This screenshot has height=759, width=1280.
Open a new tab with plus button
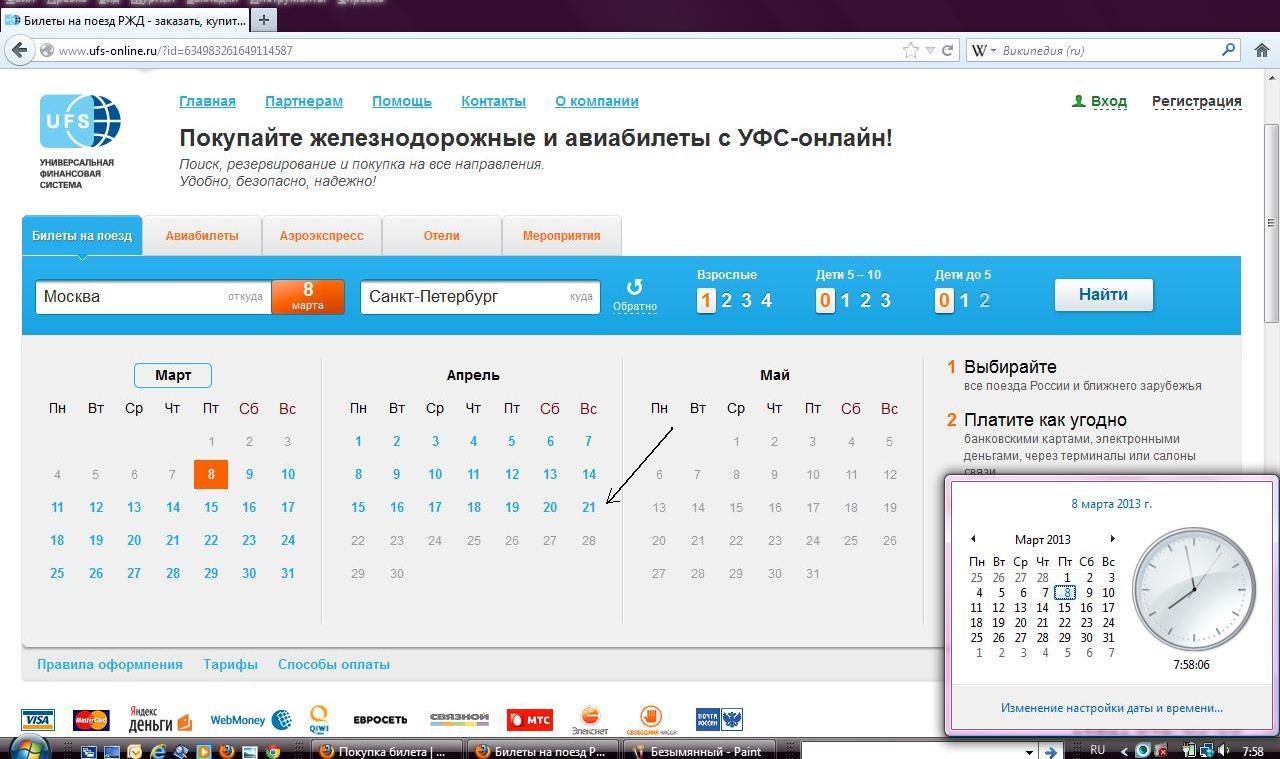pos(263,19)
